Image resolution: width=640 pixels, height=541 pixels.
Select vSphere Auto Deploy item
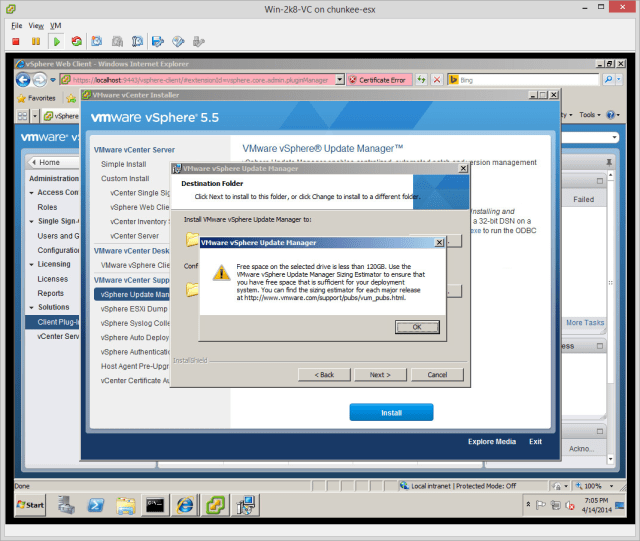[x=135, y=338]
